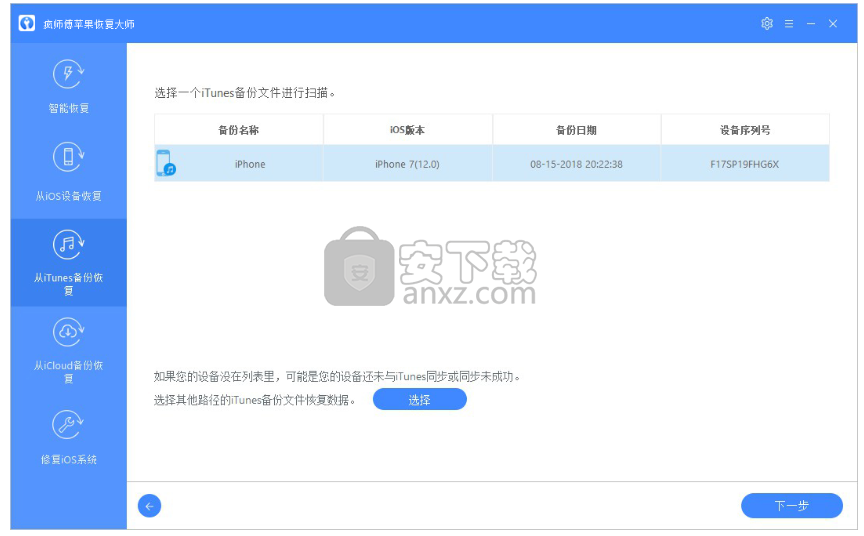Select the iTunes backup music note icon
The image size is (864, 536).
(x=68, y=245)
